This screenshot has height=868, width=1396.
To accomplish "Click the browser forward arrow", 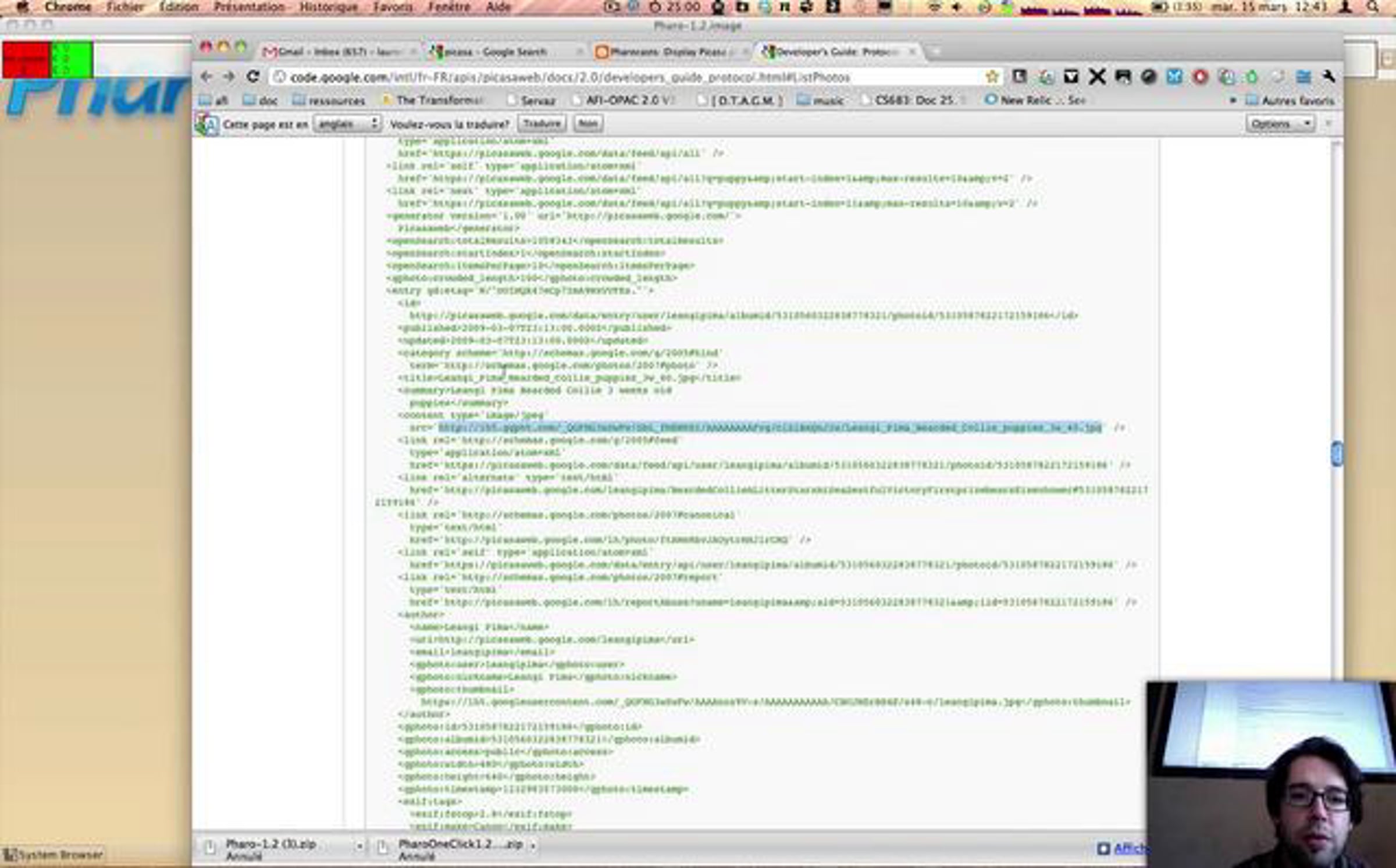I will tap(229, 77).
